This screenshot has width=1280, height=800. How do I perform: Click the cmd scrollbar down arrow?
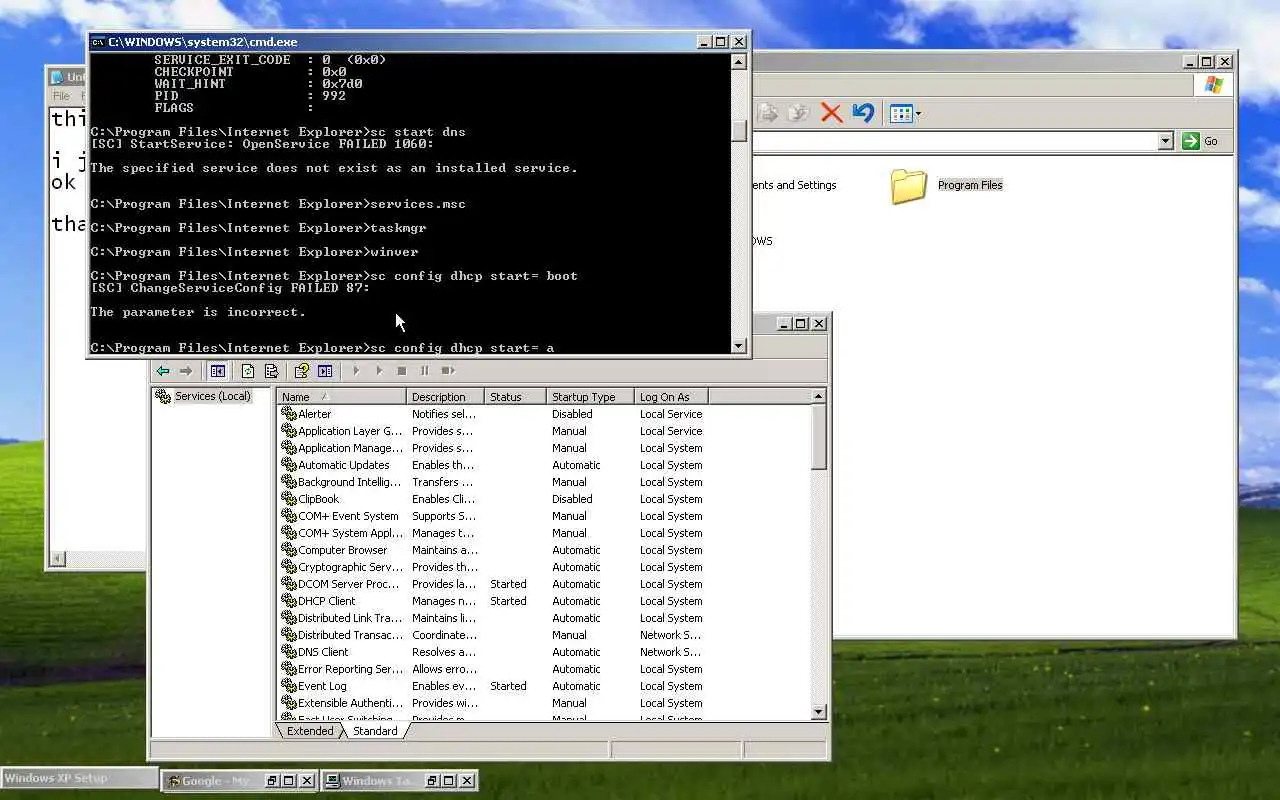[x=739, y=346]
